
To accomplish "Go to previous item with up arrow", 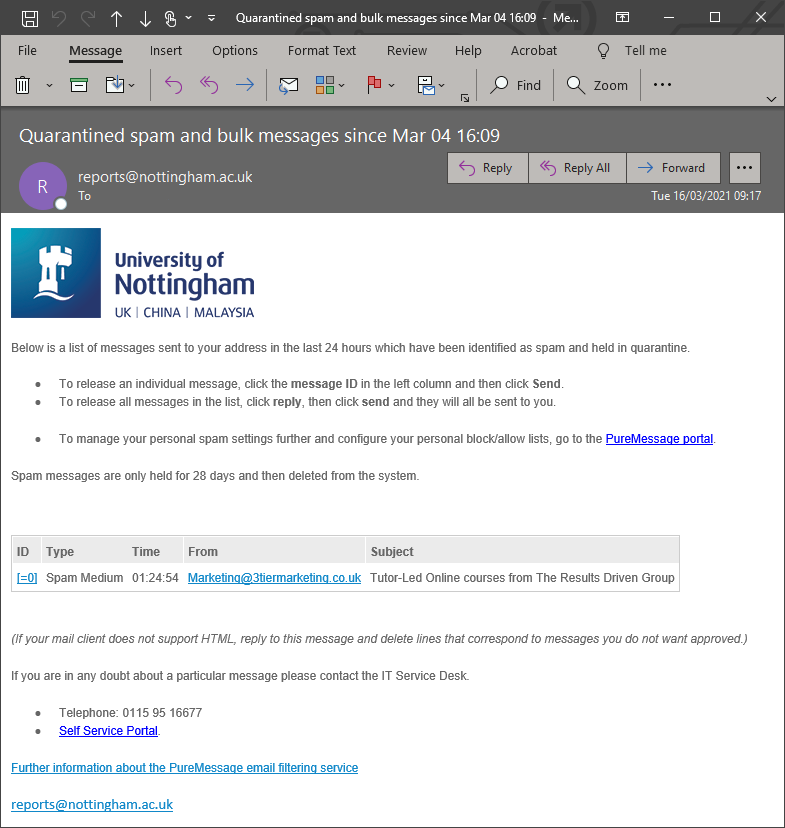I will 117,18.
